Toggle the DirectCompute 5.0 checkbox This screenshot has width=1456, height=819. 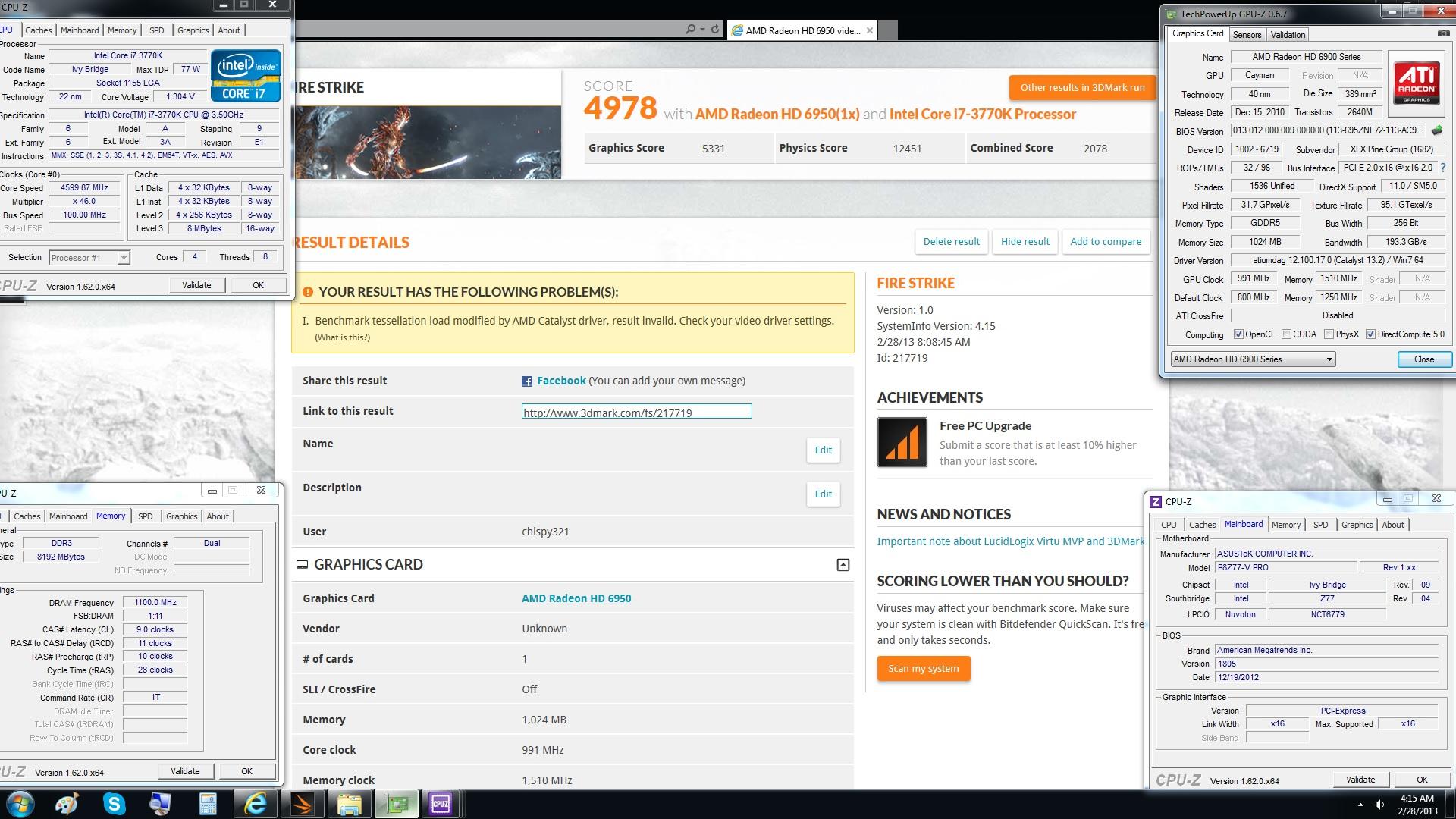point(1370,334)
